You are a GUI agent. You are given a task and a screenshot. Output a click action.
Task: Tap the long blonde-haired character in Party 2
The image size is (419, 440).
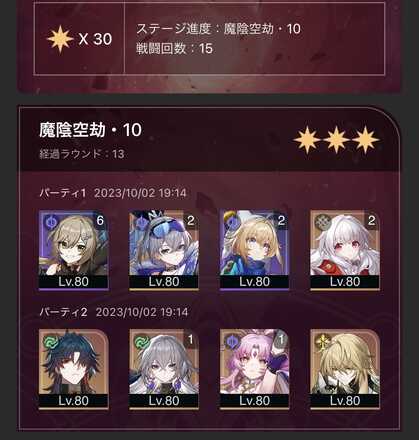click(345, 369)
